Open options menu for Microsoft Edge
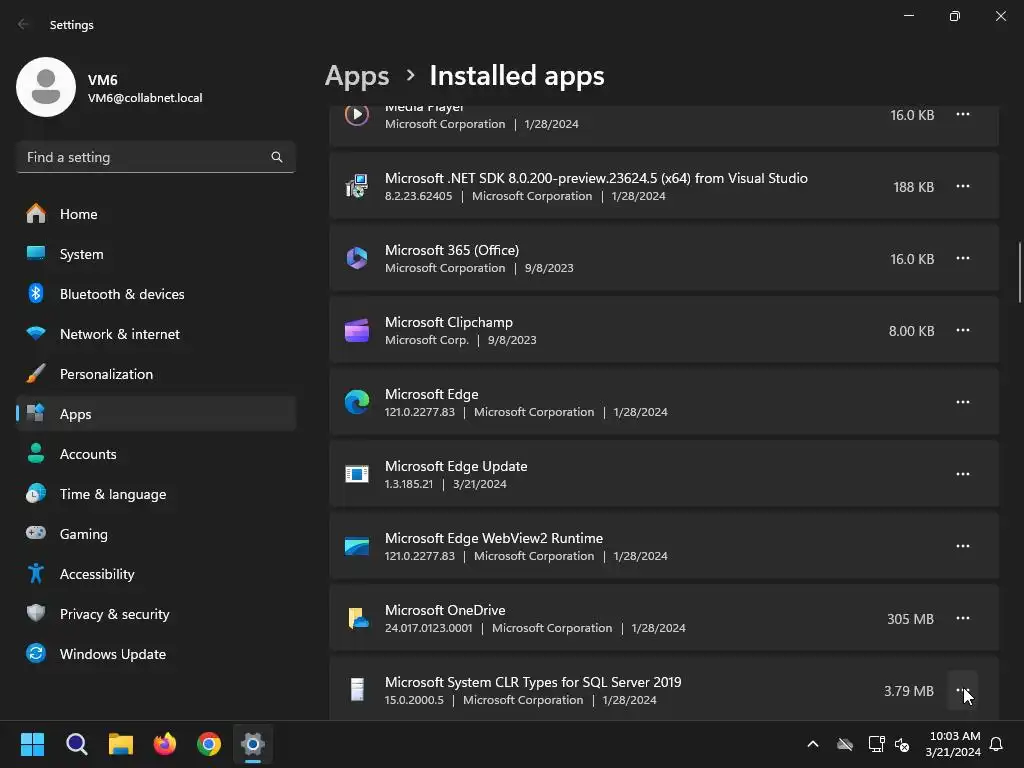 962,402
